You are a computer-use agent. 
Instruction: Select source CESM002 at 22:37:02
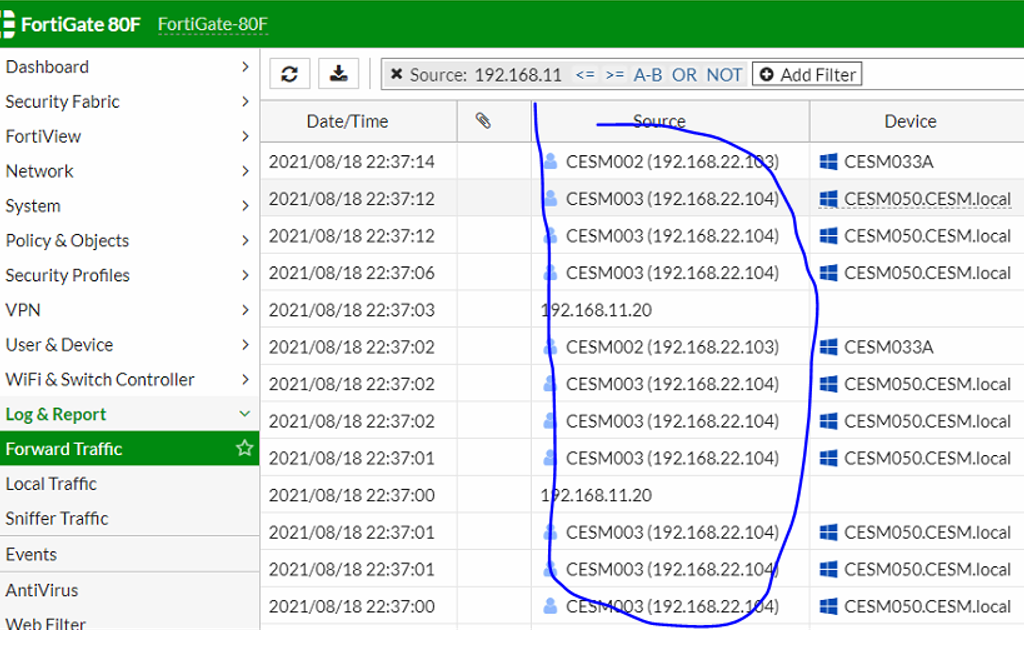[672, 347]
